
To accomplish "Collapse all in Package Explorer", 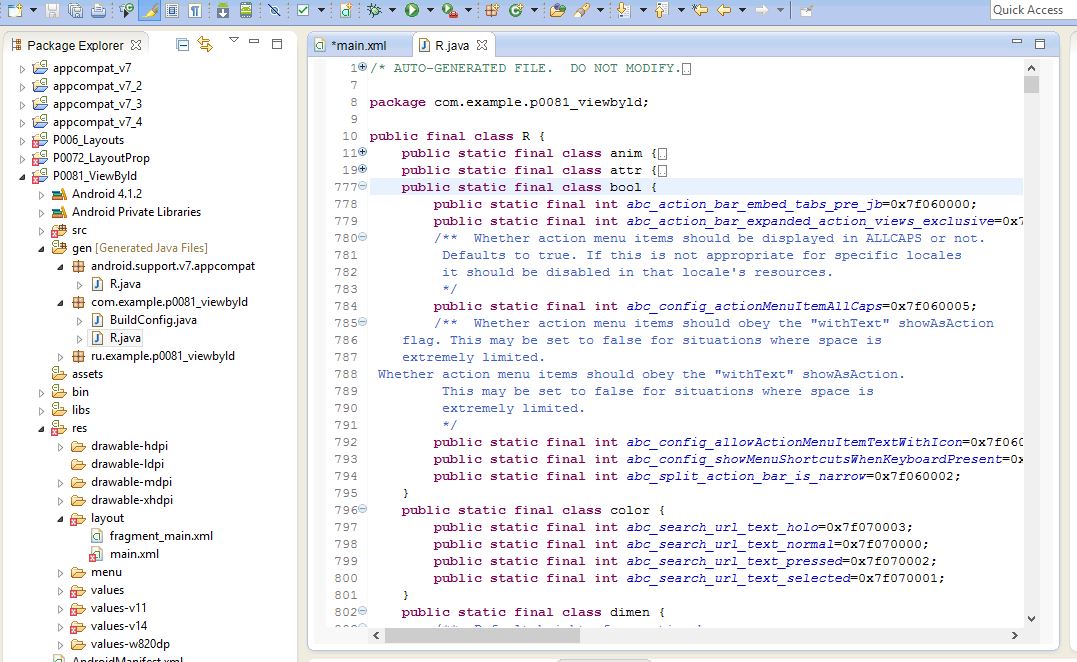I will (182, 45).
